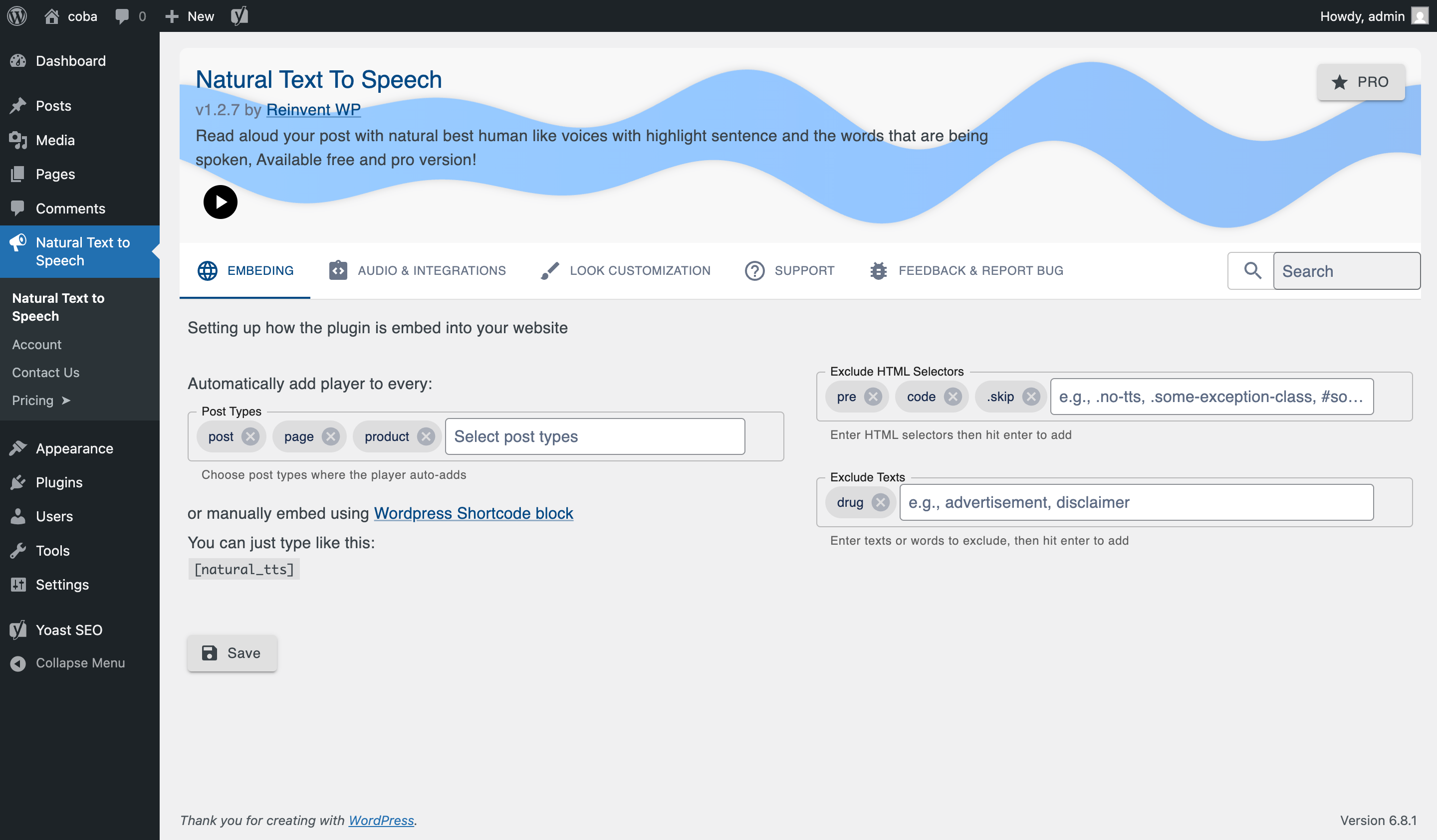Screen dimensions: 1437x840
Task: Remove the code selector chip
Action: click(x=953, y=397)
